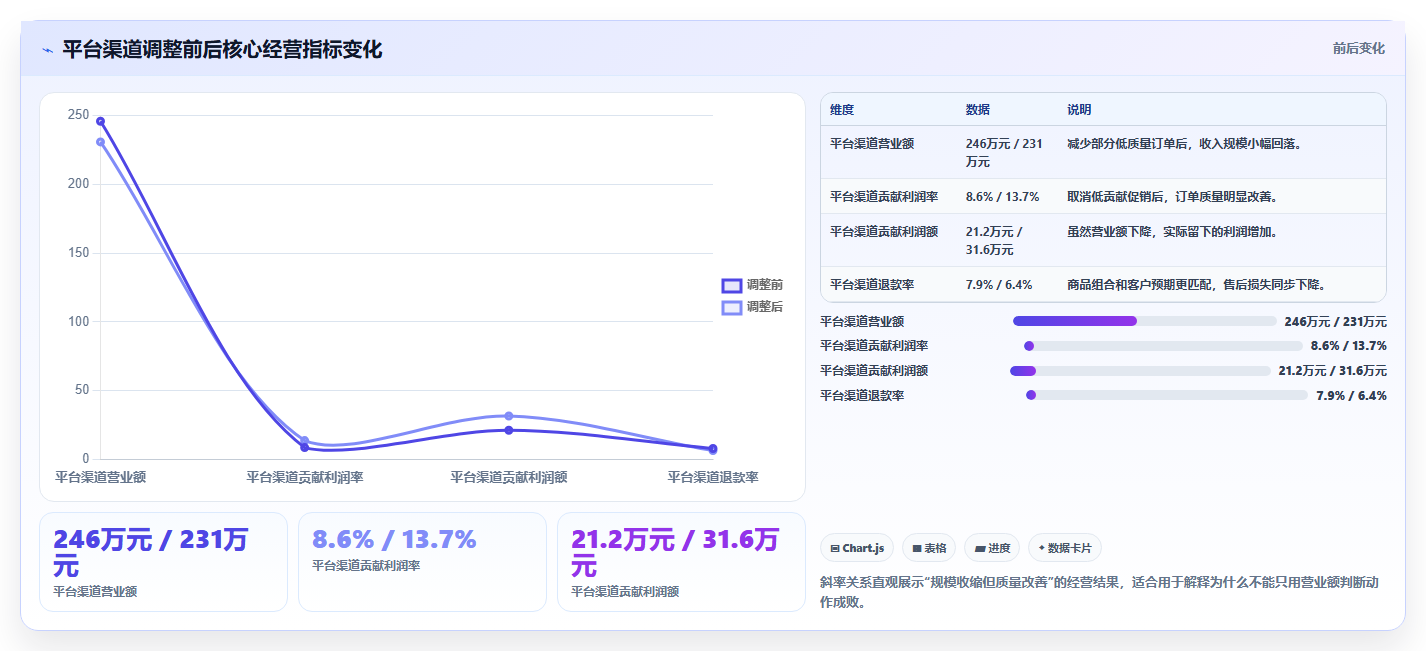Click the 前后变化 label in the header
This screenshot has height=651, width=1426.
point(1359,48)
